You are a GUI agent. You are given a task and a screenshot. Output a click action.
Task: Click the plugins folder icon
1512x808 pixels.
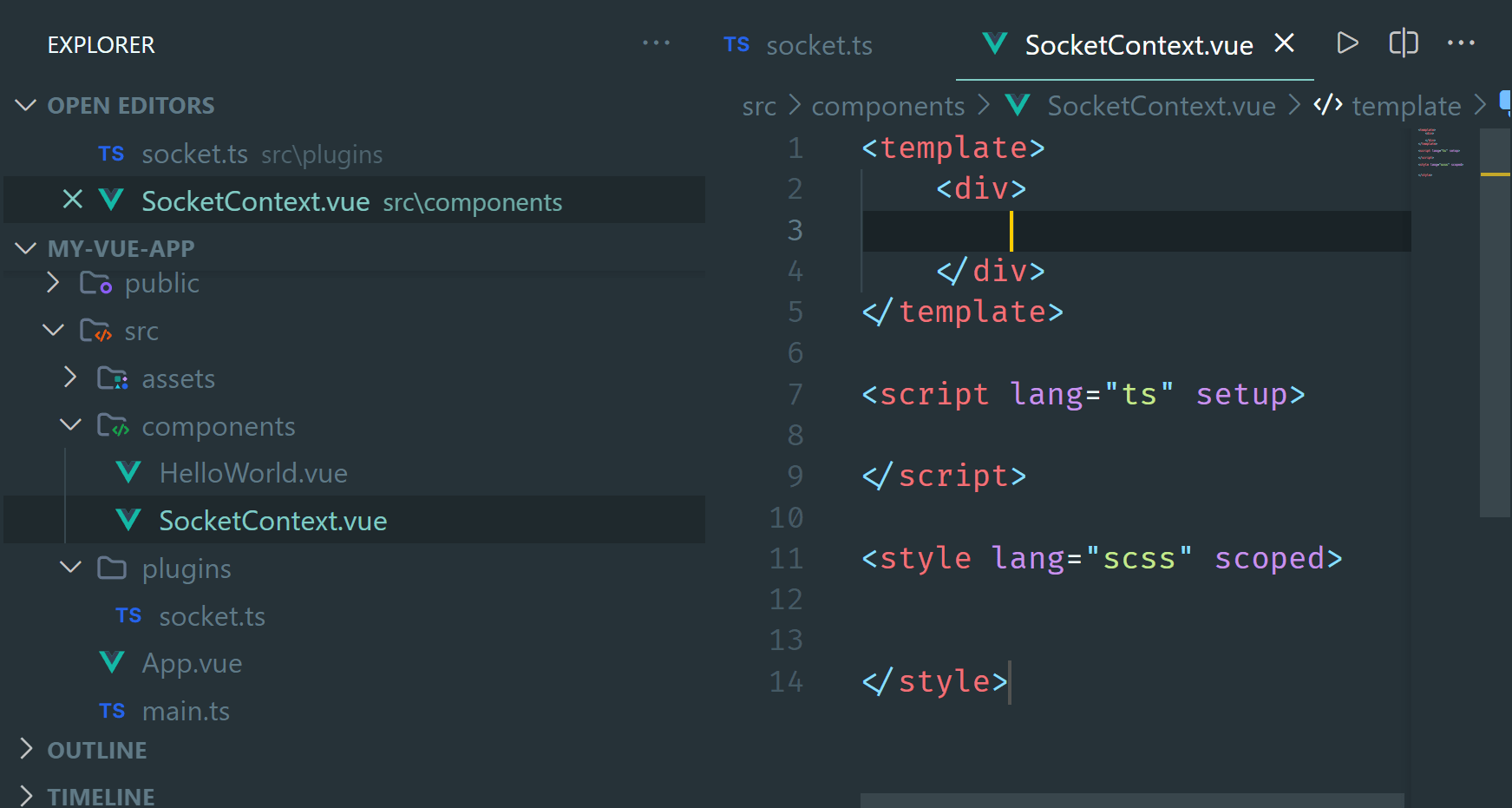tap(111, 568)
